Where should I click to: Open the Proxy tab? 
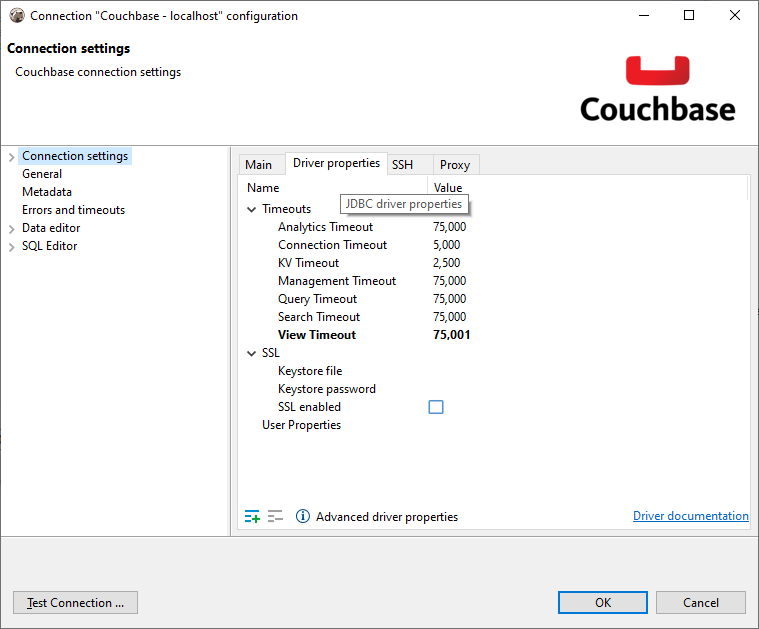[455, 165]
